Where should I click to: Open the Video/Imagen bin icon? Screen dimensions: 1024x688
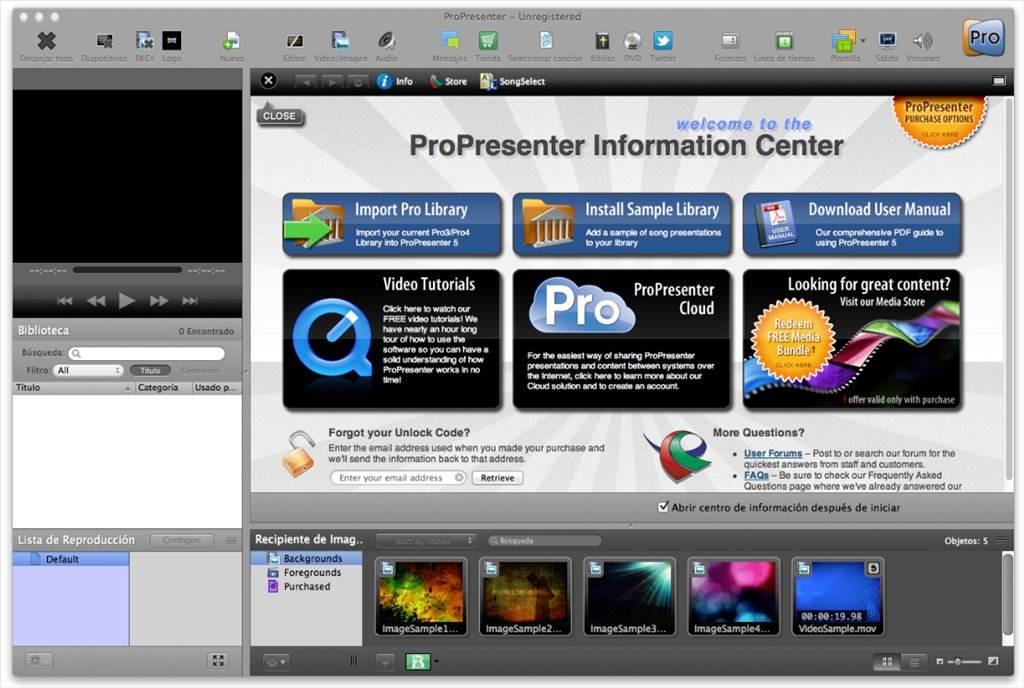coord(340,41)
